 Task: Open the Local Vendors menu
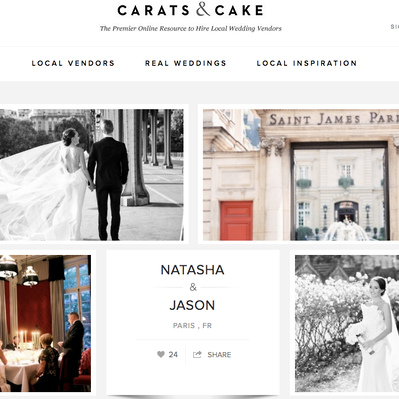click(73, 63)
